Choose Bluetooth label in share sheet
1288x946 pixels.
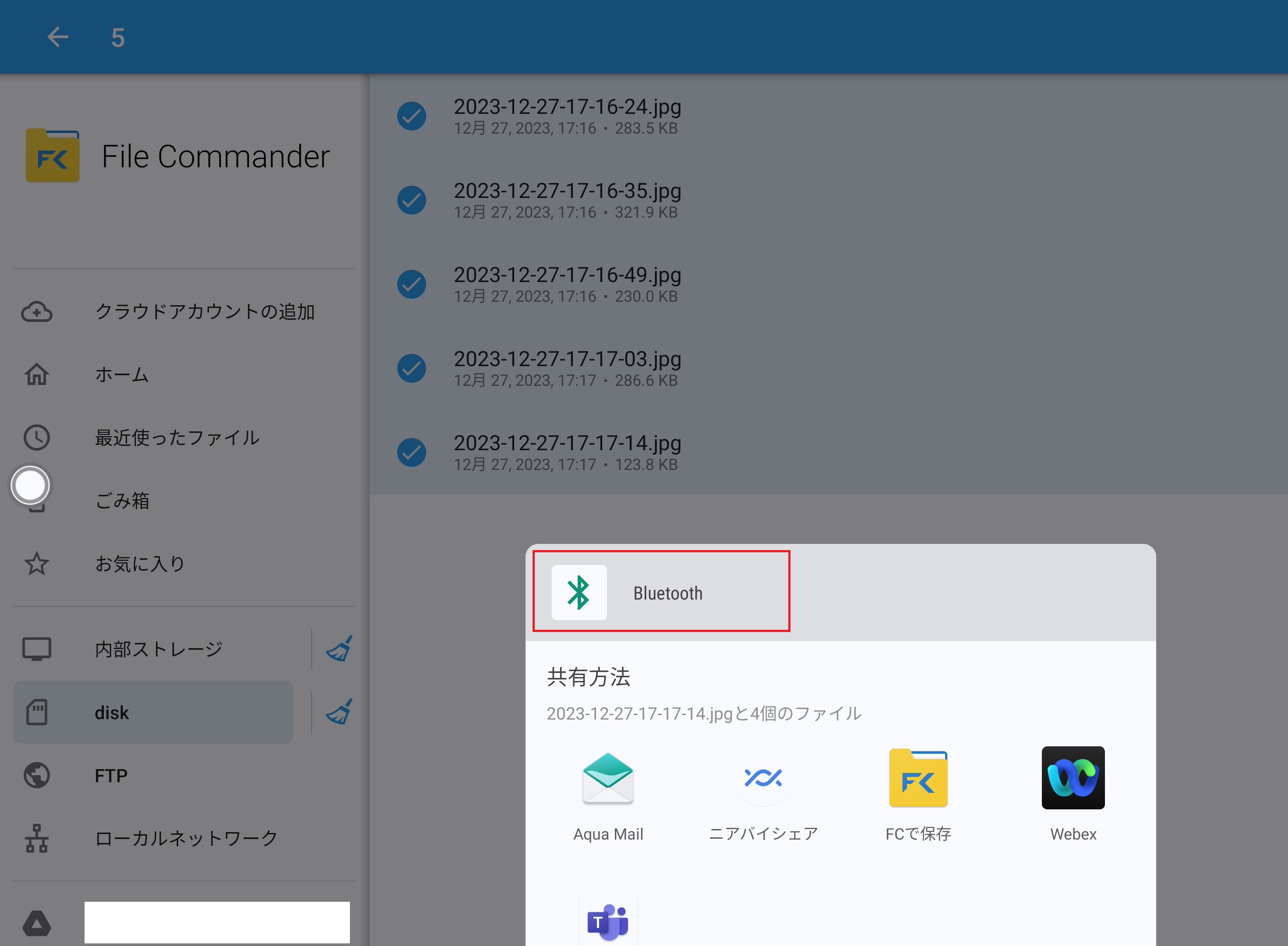tap(667, 593)
